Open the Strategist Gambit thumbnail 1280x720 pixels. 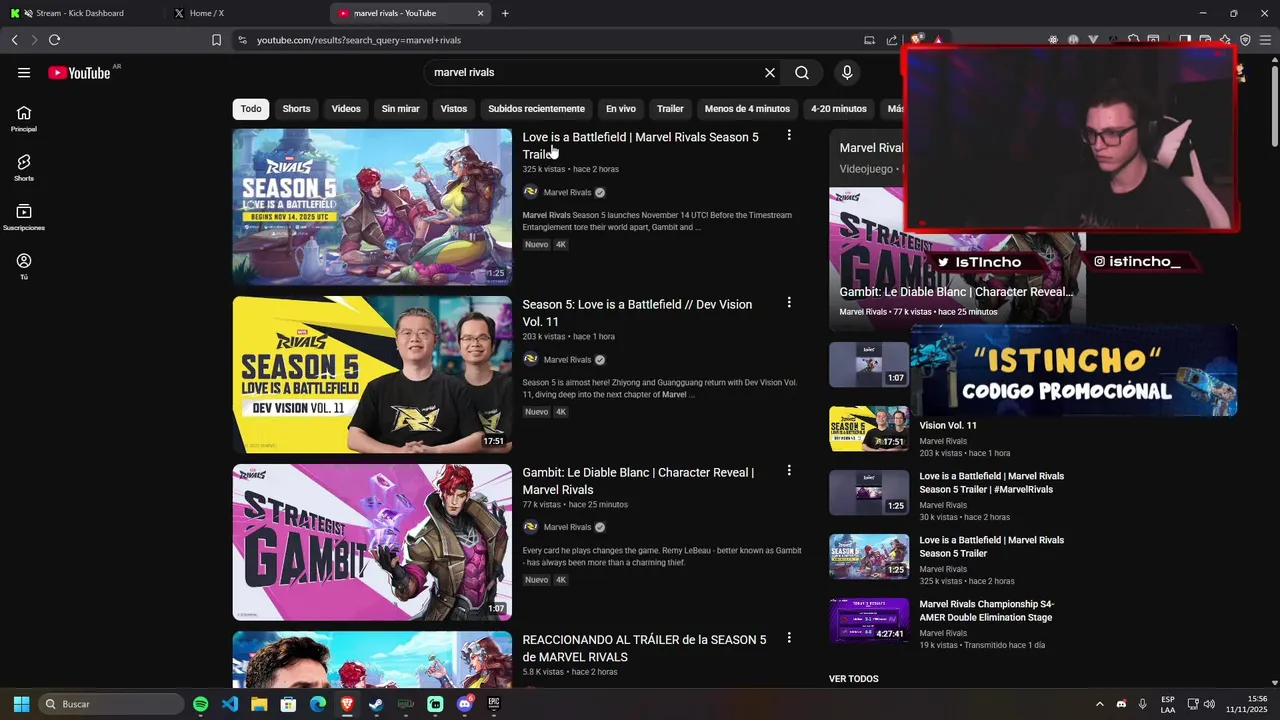click(372, 542)
